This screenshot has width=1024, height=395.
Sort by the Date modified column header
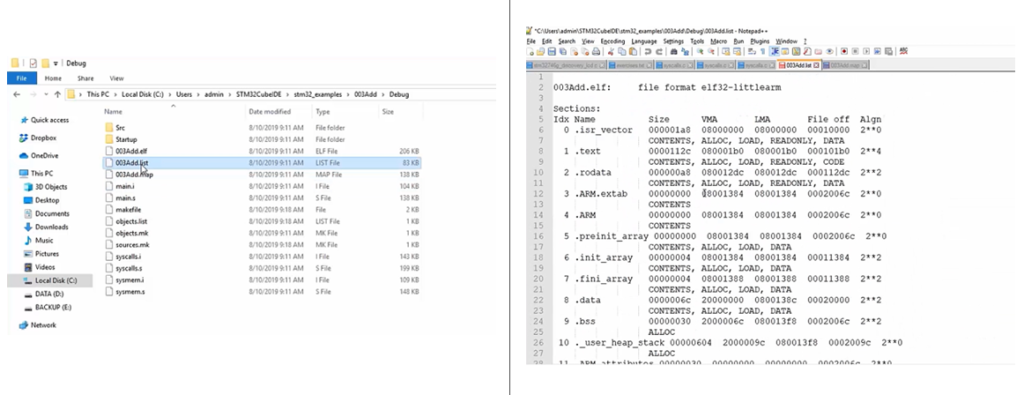(x=270, y=112)
